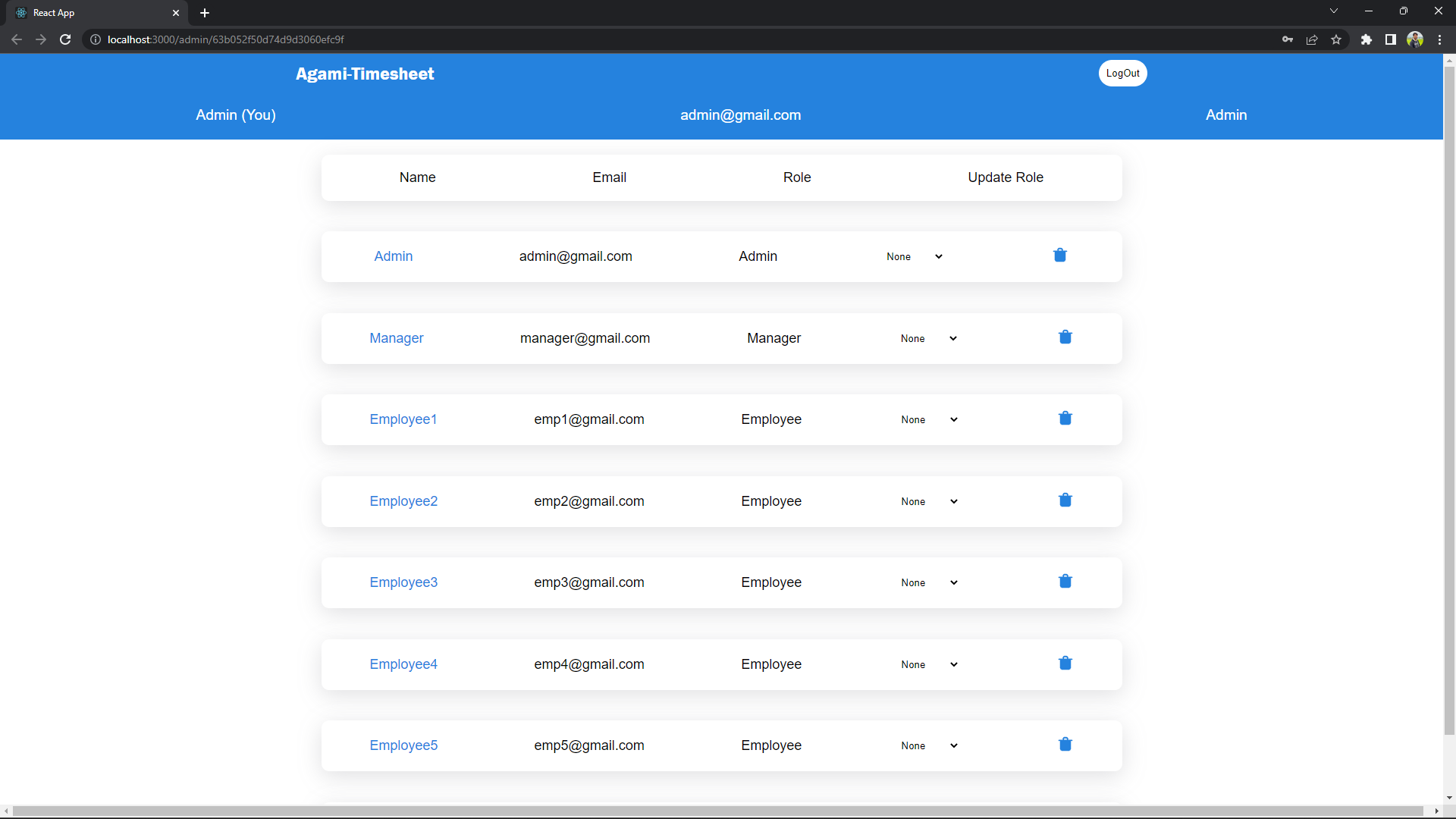1456x819 pixels.
Task: Open the browser extensions icon
Action: (x=1367, y=39)
